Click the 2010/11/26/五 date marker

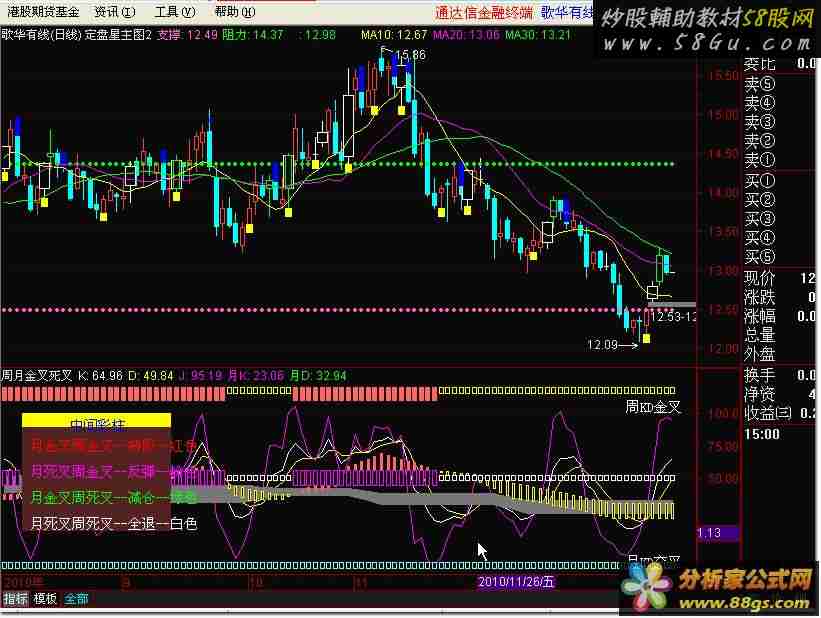pos(516,582)
